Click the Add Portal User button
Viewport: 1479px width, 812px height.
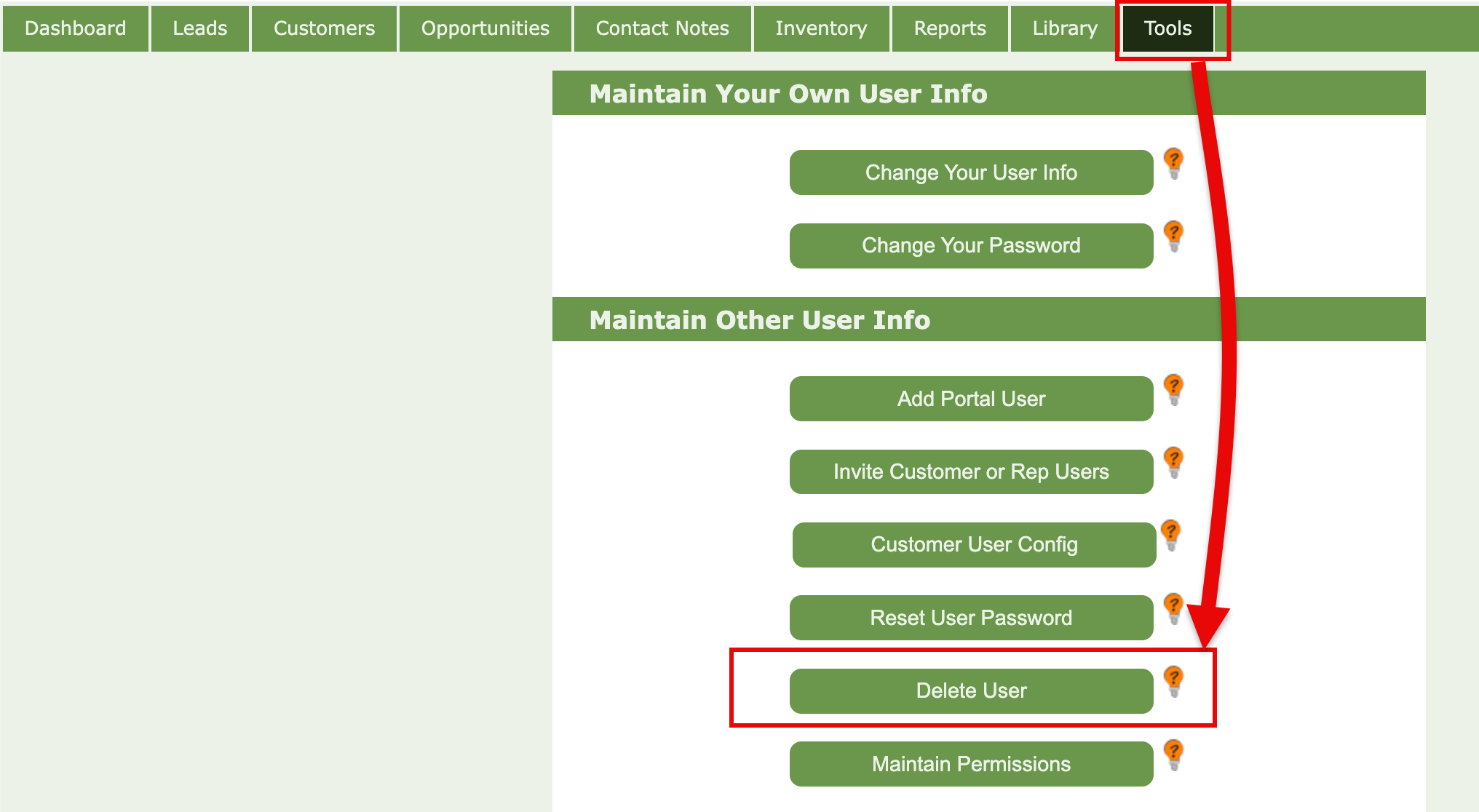pos(971,399)
